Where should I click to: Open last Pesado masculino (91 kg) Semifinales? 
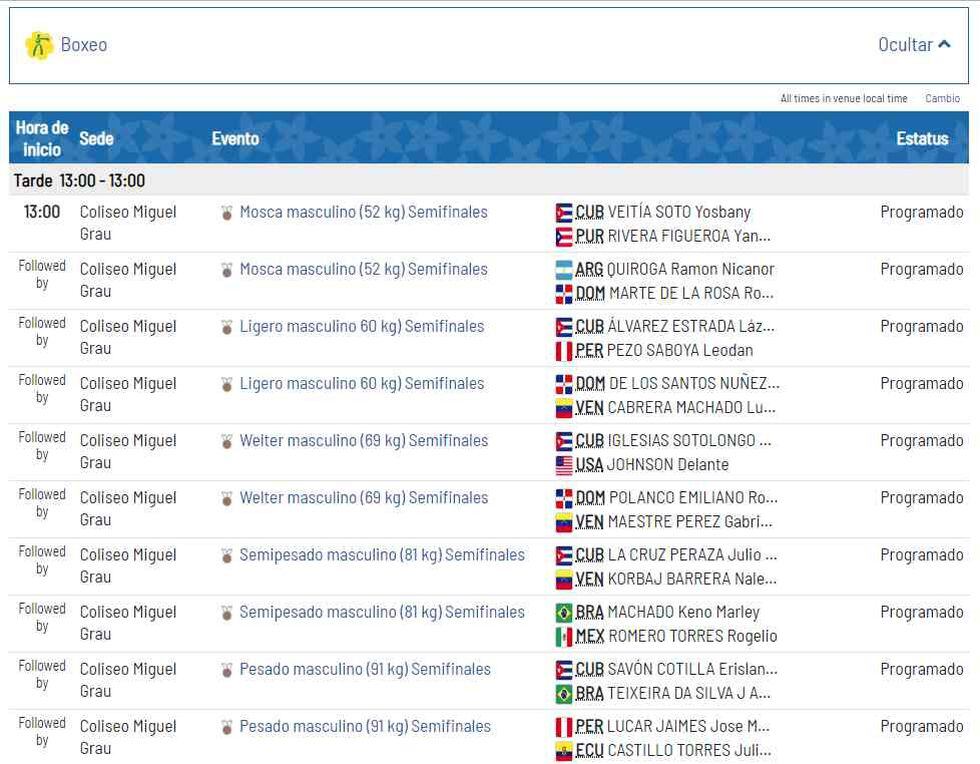365,727
